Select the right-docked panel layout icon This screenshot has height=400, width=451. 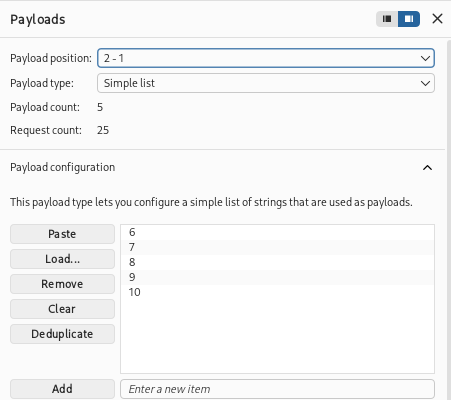click(409, 19)
